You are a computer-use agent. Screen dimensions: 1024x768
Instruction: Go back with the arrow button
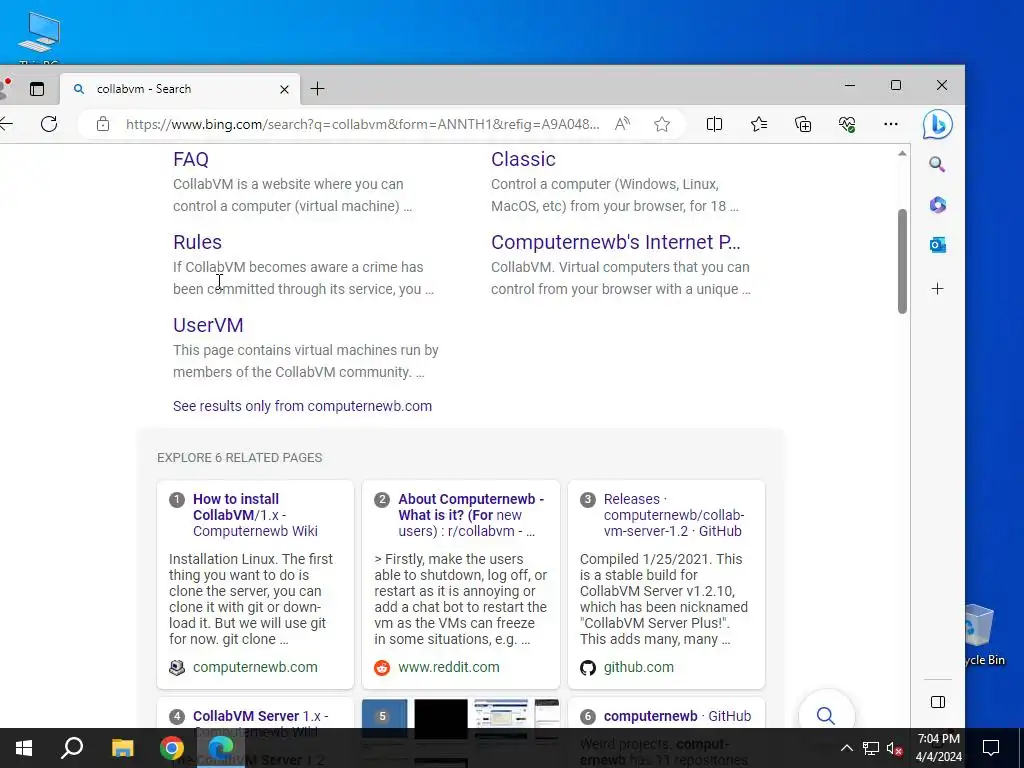coord(6,124)
